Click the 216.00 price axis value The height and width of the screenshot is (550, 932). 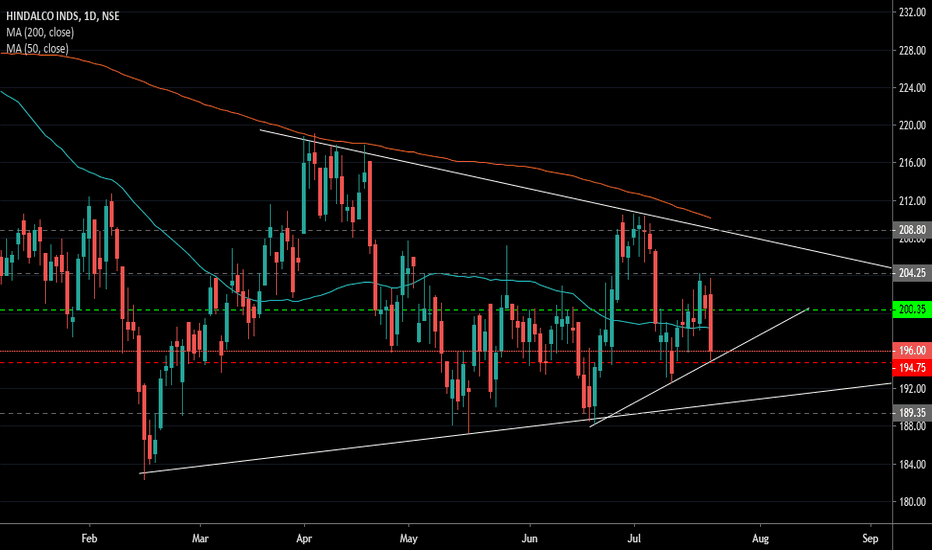tap(912, 162)
